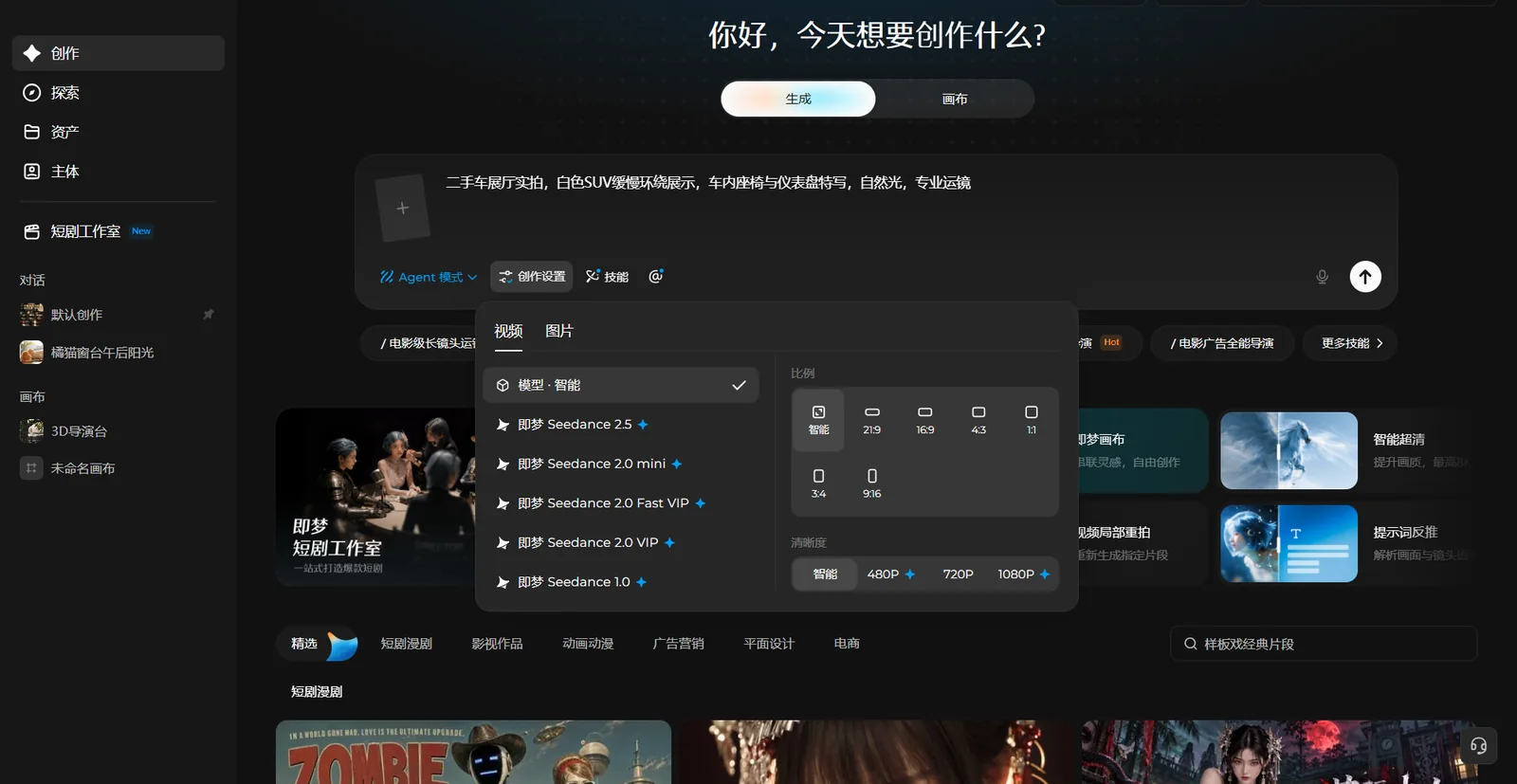Open the 提示词反推 feature card thumbnail
Image resolution: width=1517 pixels, height=784 pixels.
[x=1289, y=543]
